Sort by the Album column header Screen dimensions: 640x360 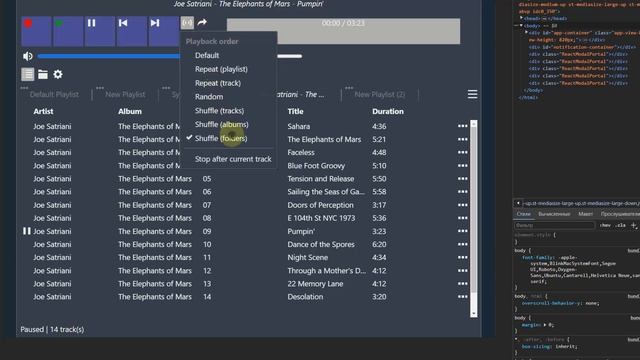point(130,111)
